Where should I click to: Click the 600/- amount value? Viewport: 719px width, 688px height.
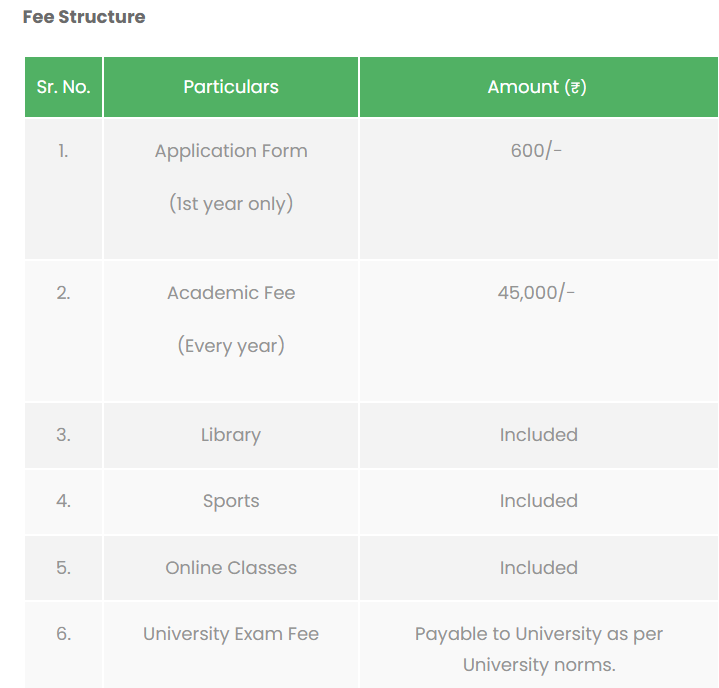point(537,151)
